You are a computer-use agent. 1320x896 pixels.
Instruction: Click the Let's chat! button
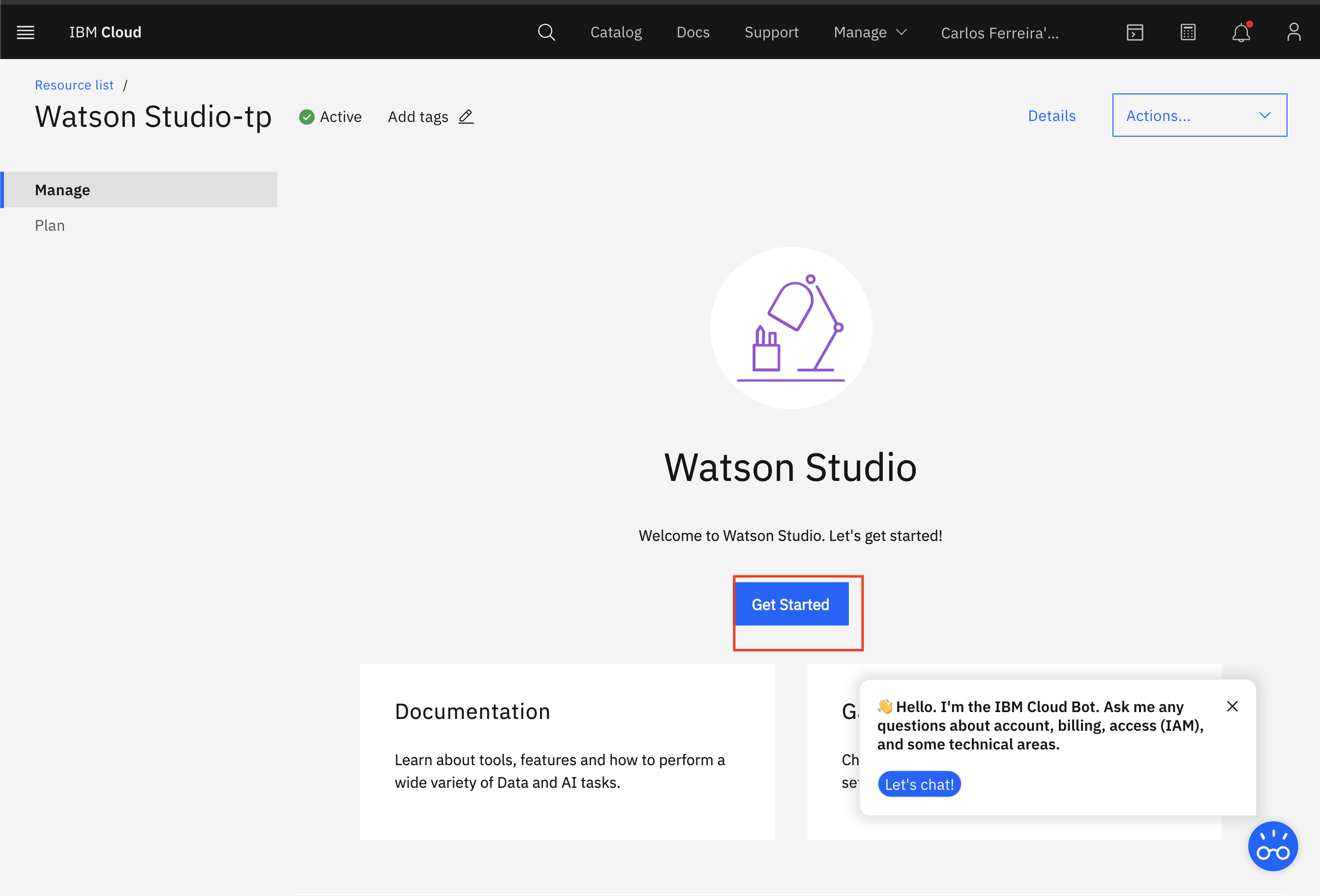coord(919,784)
